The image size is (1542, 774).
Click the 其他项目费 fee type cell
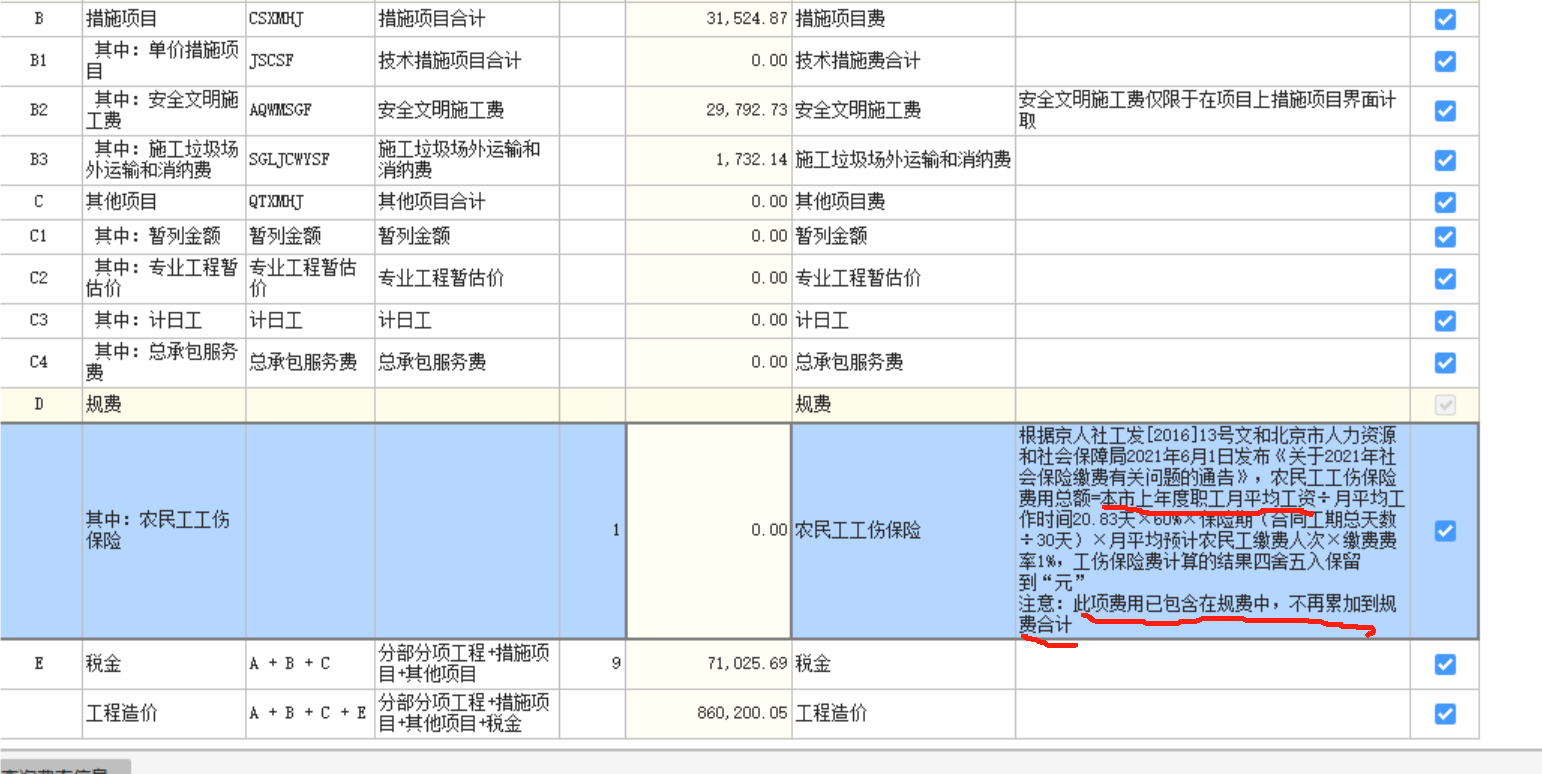pos(903,202)
